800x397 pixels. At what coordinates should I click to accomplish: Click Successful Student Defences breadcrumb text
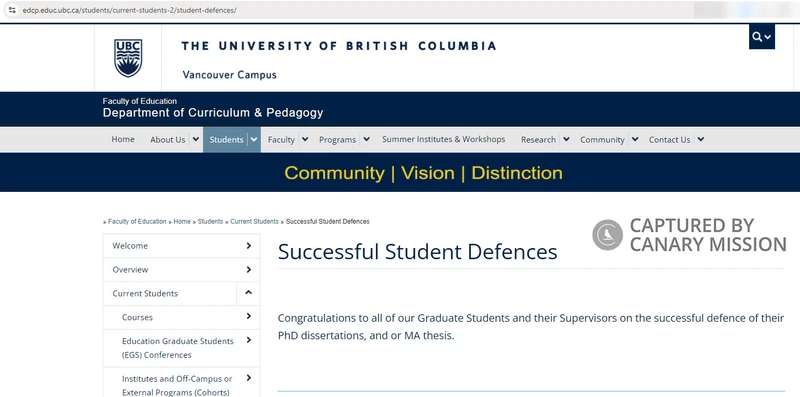pos(328,221)
